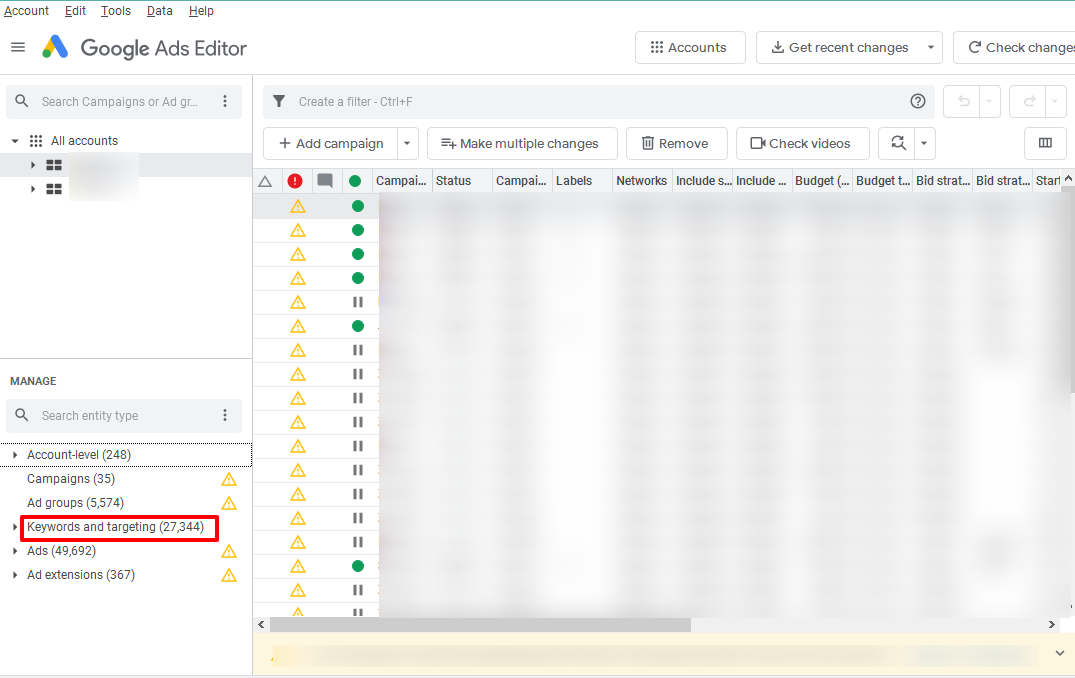Image resolution: width=1075 pixels, height=678 pixels.
Task: Click green enabled dot in first campaign row
Action: 358,206
